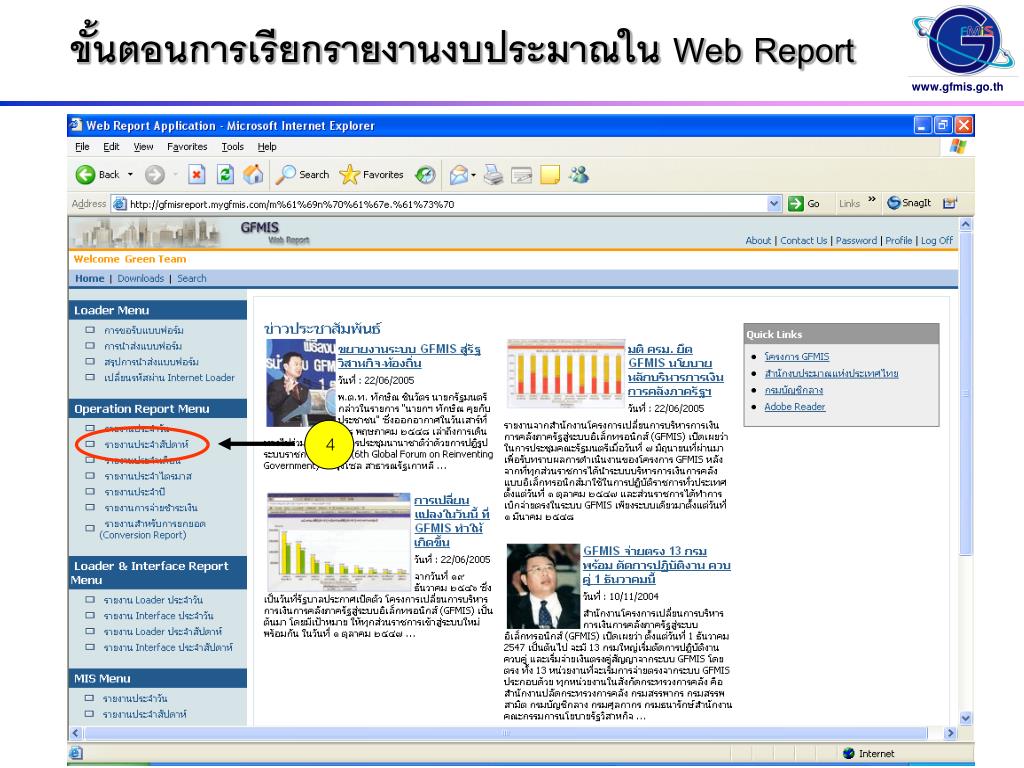Open รายงาน Loader ประจำวัน item

pyautogui.click(x=153, y=600)
